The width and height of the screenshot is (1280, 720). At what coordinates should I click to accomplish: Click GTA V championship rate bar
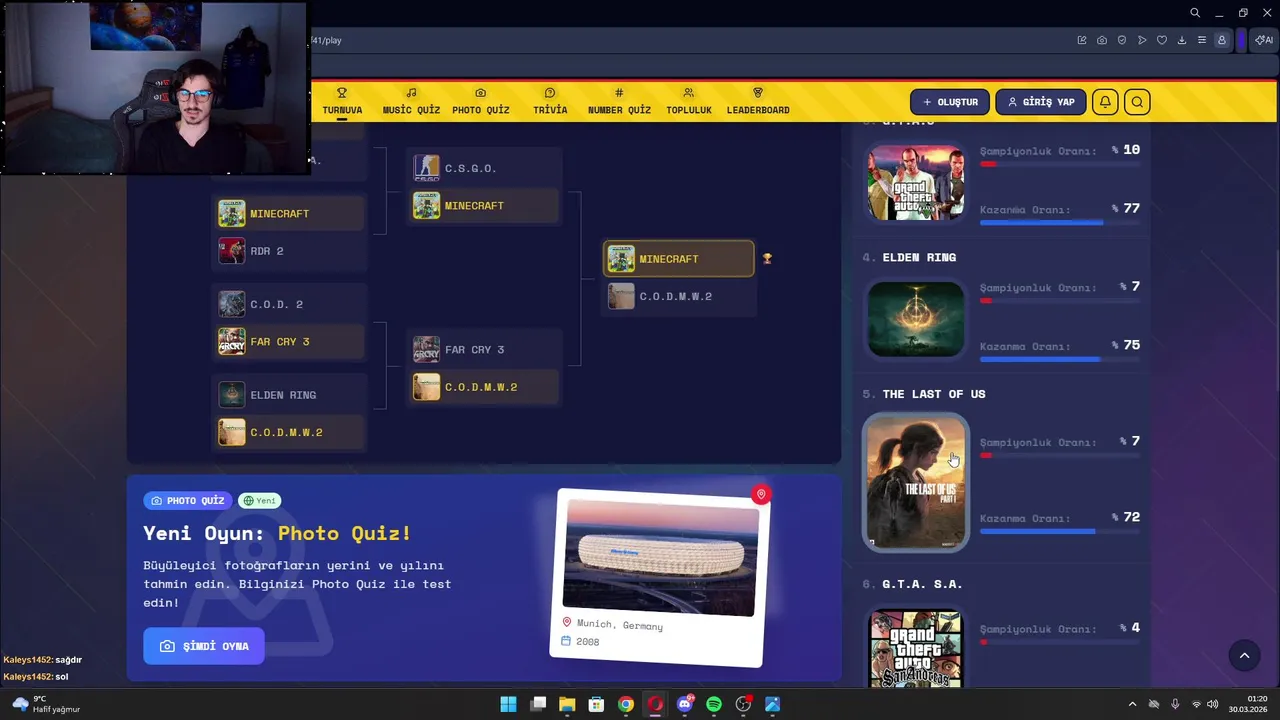(1060, 164)
